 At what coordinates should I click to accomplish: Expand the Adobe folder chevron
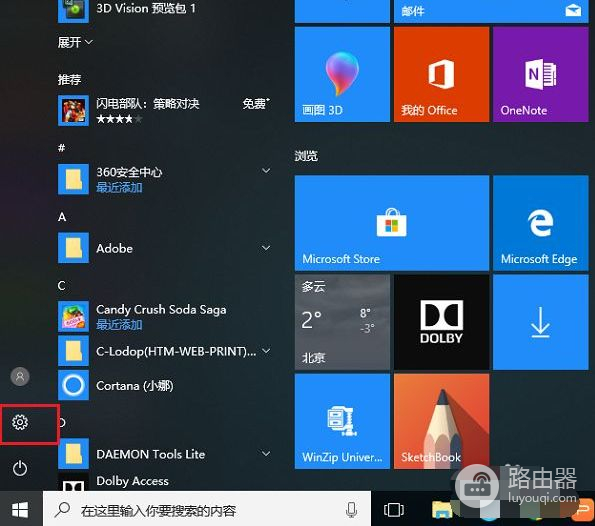click(x=266, y=248)
